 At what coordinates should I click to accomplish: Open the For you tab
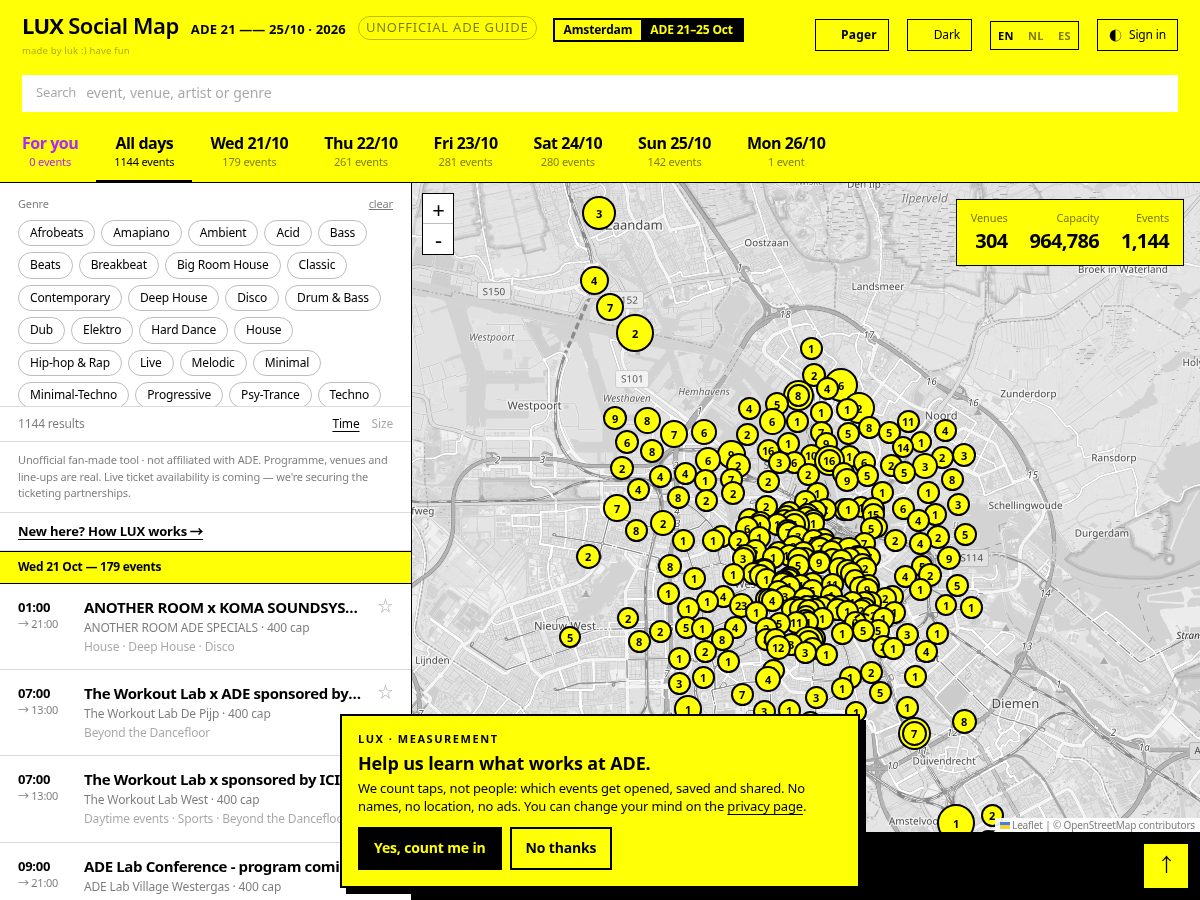50,151
